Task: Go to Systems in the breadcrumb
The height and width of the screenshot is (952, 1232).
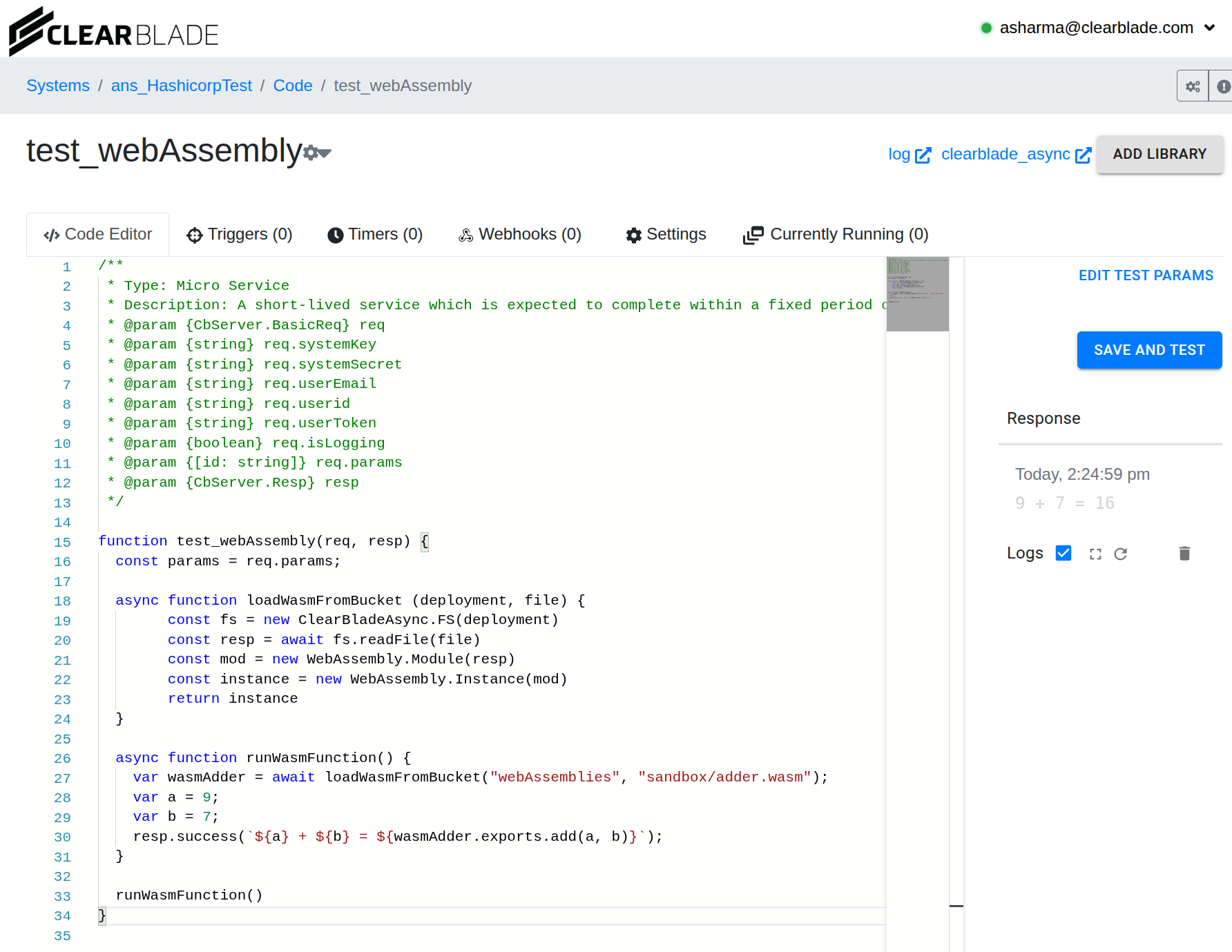Action: [x=58, y=86]
